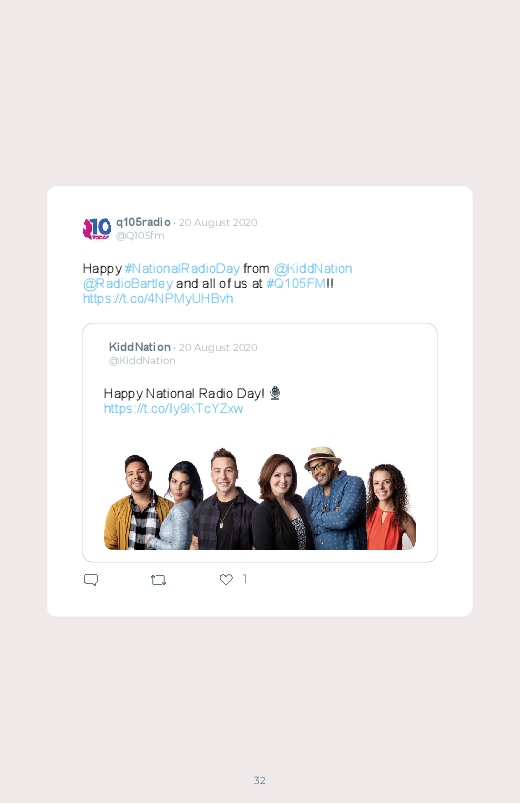
Task: Open the @KiddNation mention in tweet text
Action: click(x=313, y=268)
